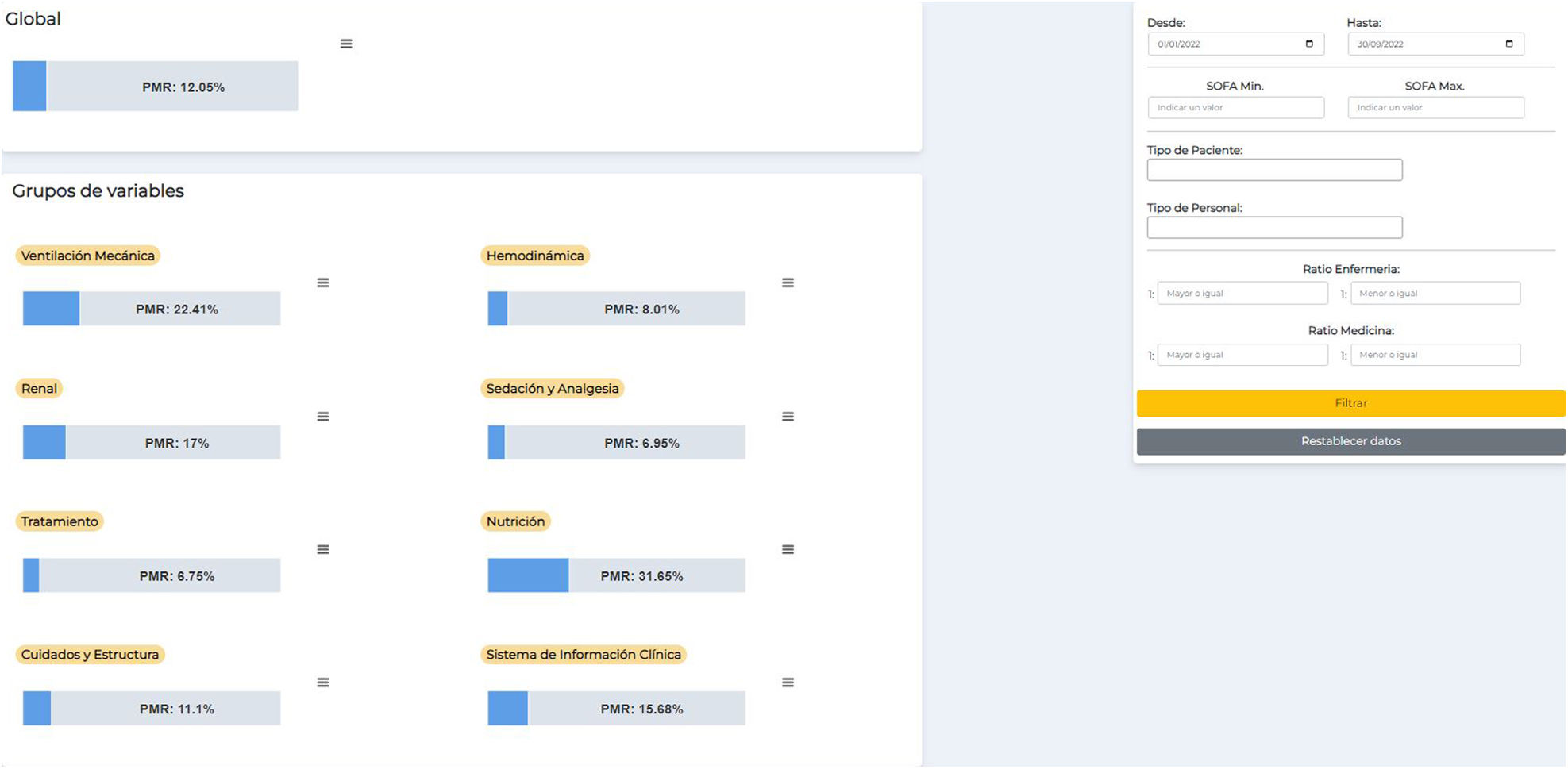
Task: Open Renal chart menu icon
Action: pos(323,417)
